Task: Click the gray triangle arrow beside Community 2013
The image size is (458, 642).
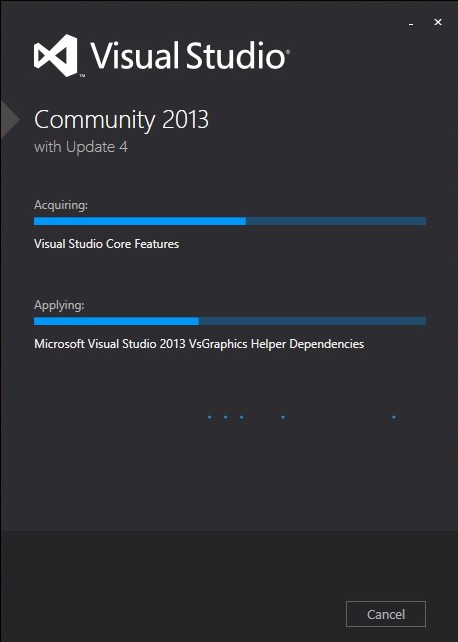Action: [x=10, y=119]
